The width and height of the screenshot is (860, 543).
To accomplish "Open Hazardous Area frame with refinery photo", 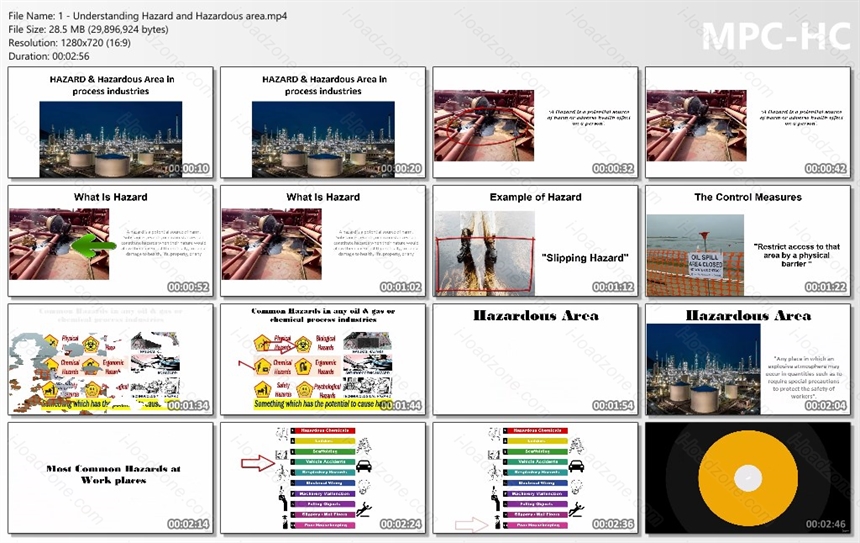I will 748,359.
